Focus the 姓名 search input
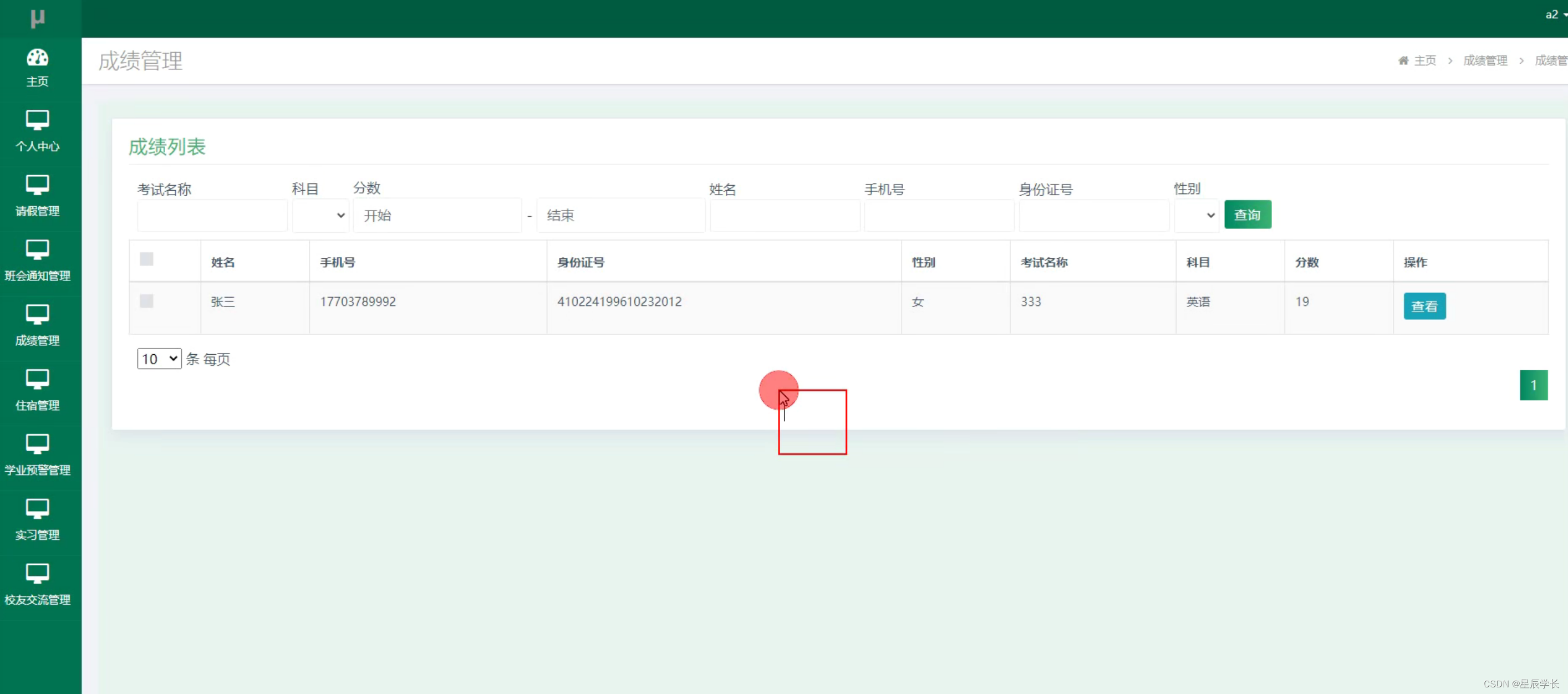1568x694 pixels. coord(785,216)
